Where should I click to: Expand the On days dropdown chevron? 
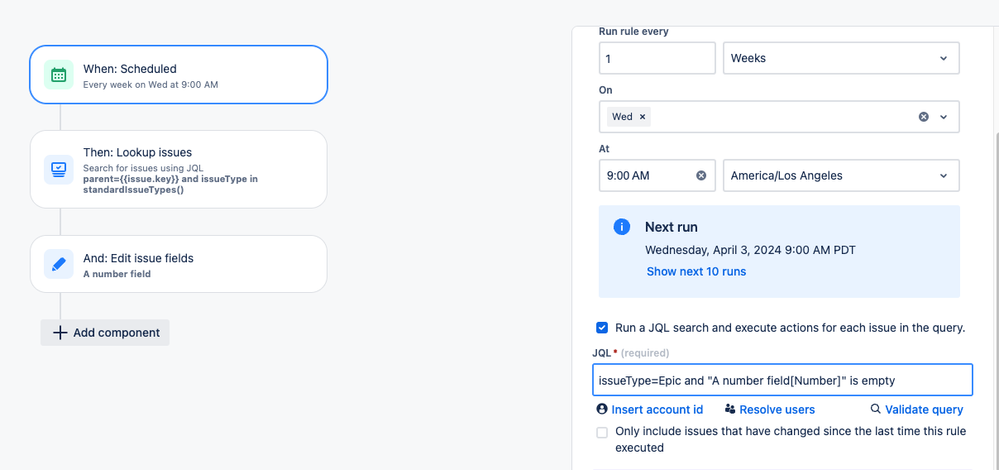tap(944, 117)
